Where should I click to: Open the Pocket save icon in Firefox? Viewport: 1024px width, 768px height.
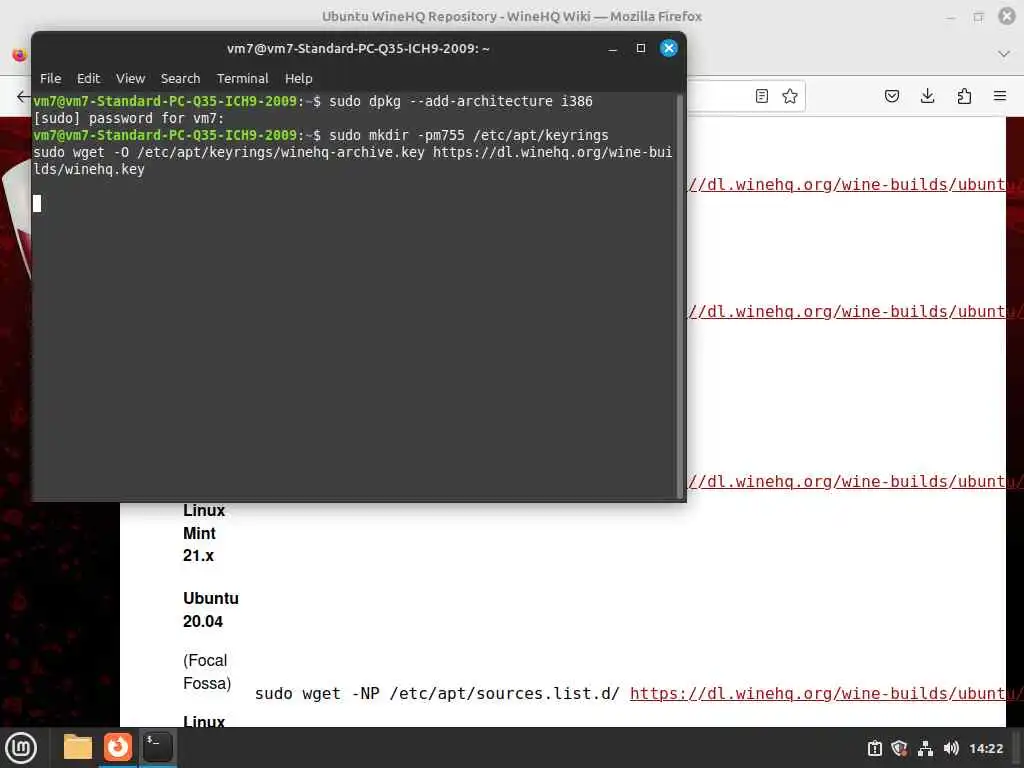click(x=891, y=96)
